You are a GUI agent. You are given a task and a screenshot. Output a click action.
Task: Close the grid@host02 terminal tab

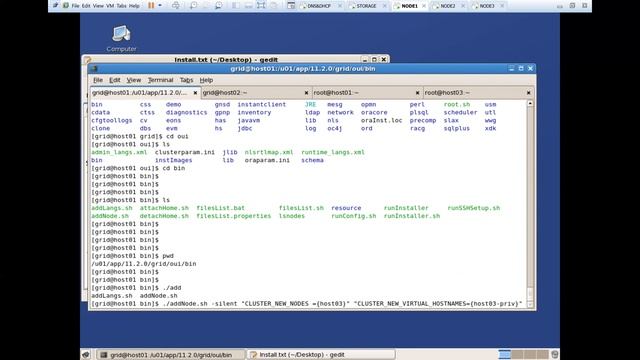[x=306, y=93]
